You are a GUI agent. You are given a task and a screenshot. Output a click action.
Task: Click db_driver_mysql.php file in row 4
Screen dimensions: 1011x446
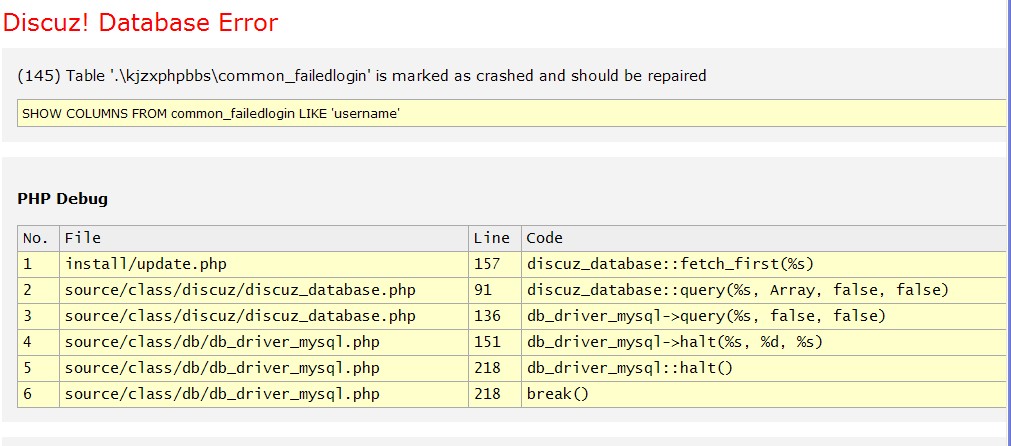pyautogui.click(x=264, y=342)
